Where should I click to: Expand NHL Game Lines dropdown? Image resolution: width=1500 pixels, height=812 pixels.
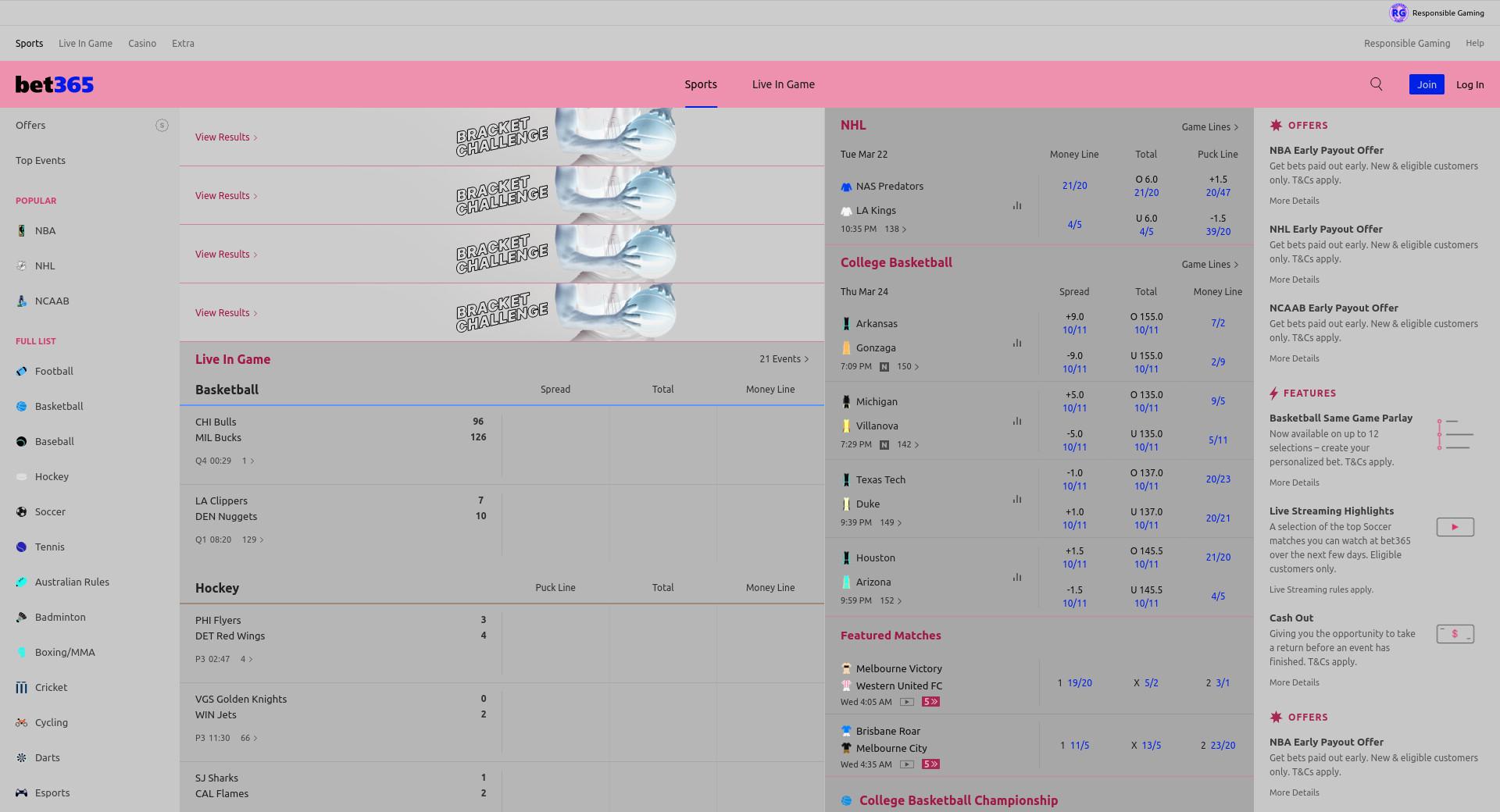(1210, 126)
